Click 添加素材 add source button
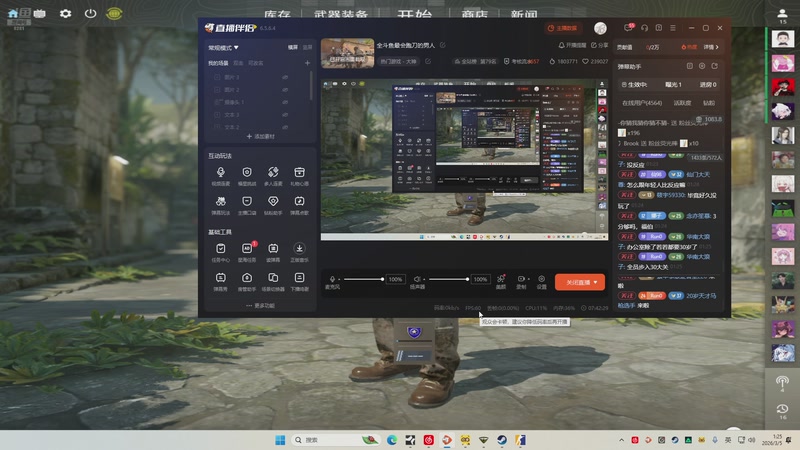This screenshot has width=800, height=450. coord(260,136)
